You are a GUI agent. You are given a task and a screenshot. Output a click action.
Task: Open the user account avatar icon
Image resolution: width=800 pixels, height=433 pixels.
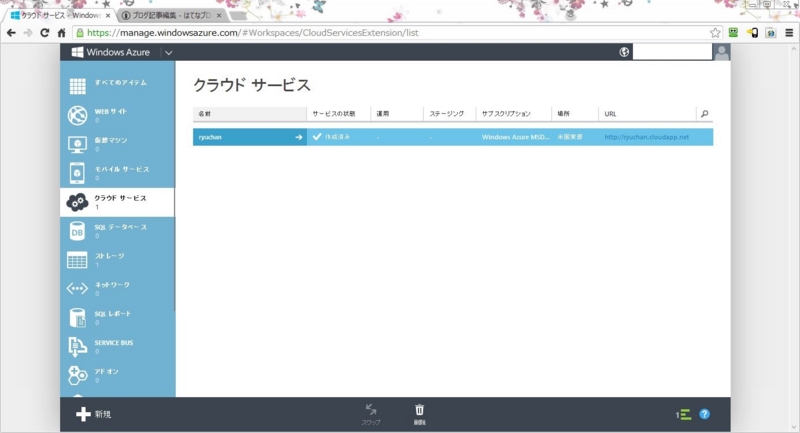[721, 52]
